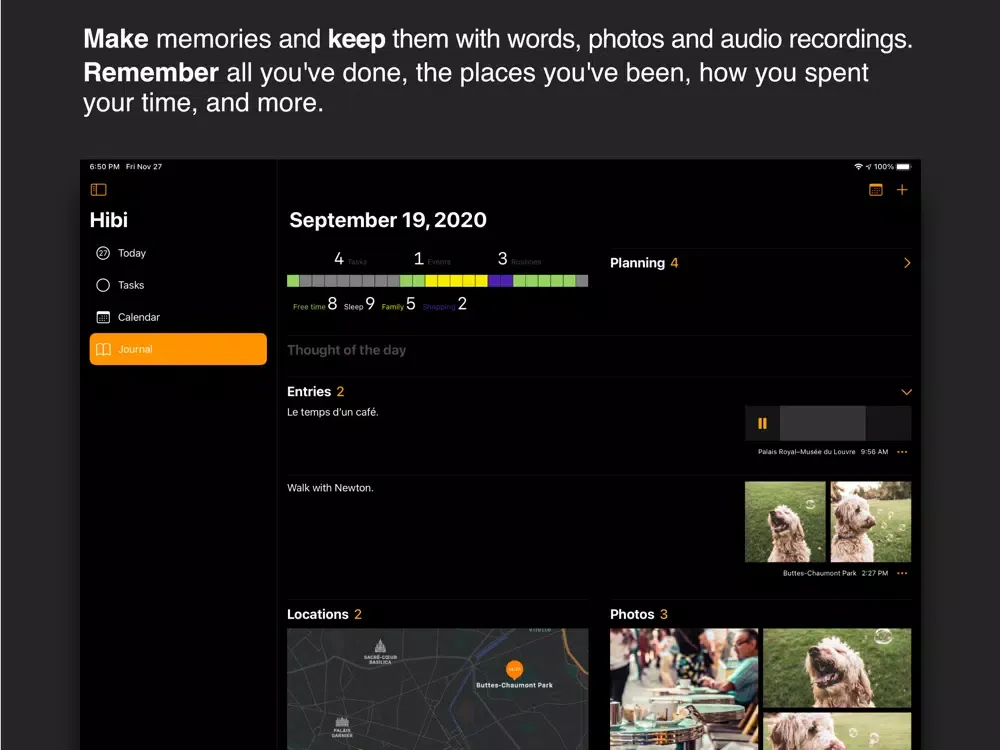Click the 'Sleep 9' label
This screenshot has height=750, width=1000.
(x=359, y=304)
